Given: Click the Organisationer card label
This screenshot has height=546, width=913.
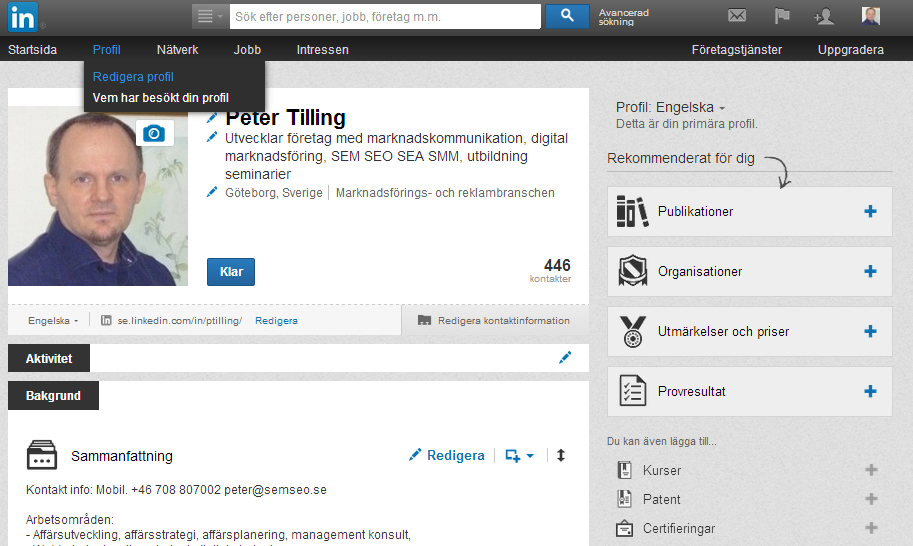Looking at the screenshot, I should click(x=700, y=271).
